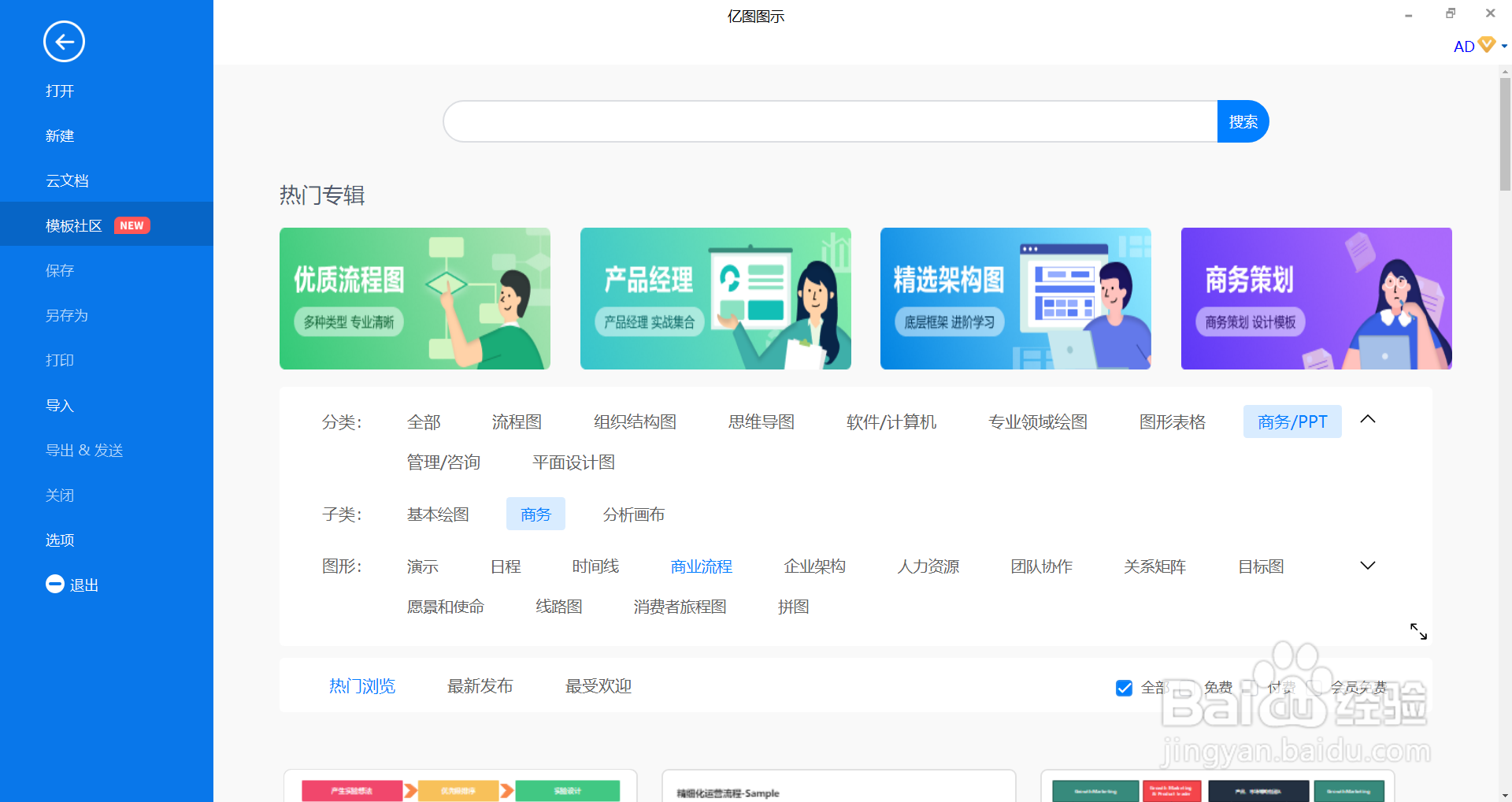Pick the 团队协作 shape type
Viewport: 1512px width, 802px height.
click(x=1042, y=566)
